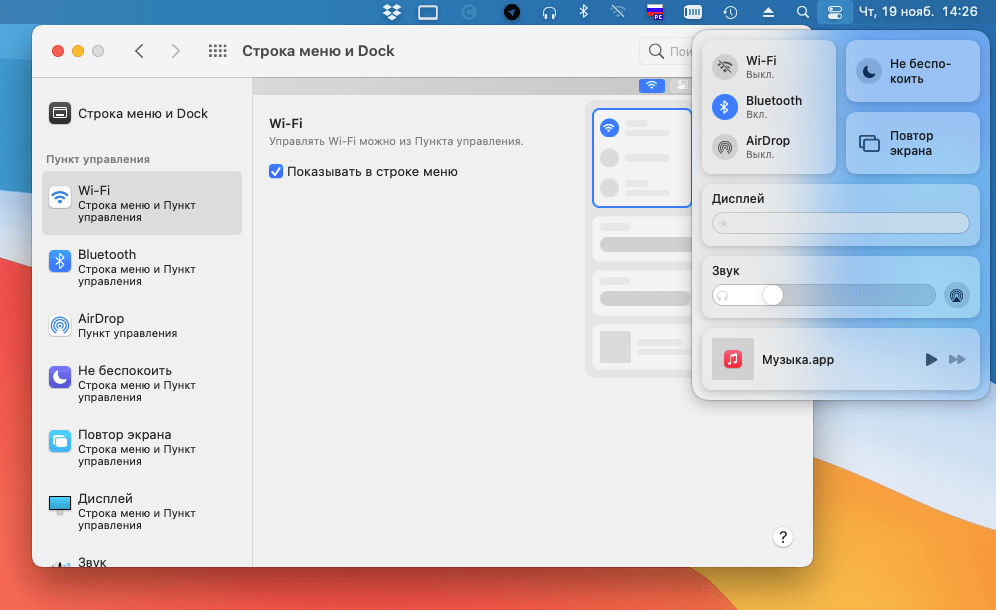Click the memory/battery bar icon in menu bar
Image resolution: width=996 pixels, height=610 pixels.
(693, 12)
